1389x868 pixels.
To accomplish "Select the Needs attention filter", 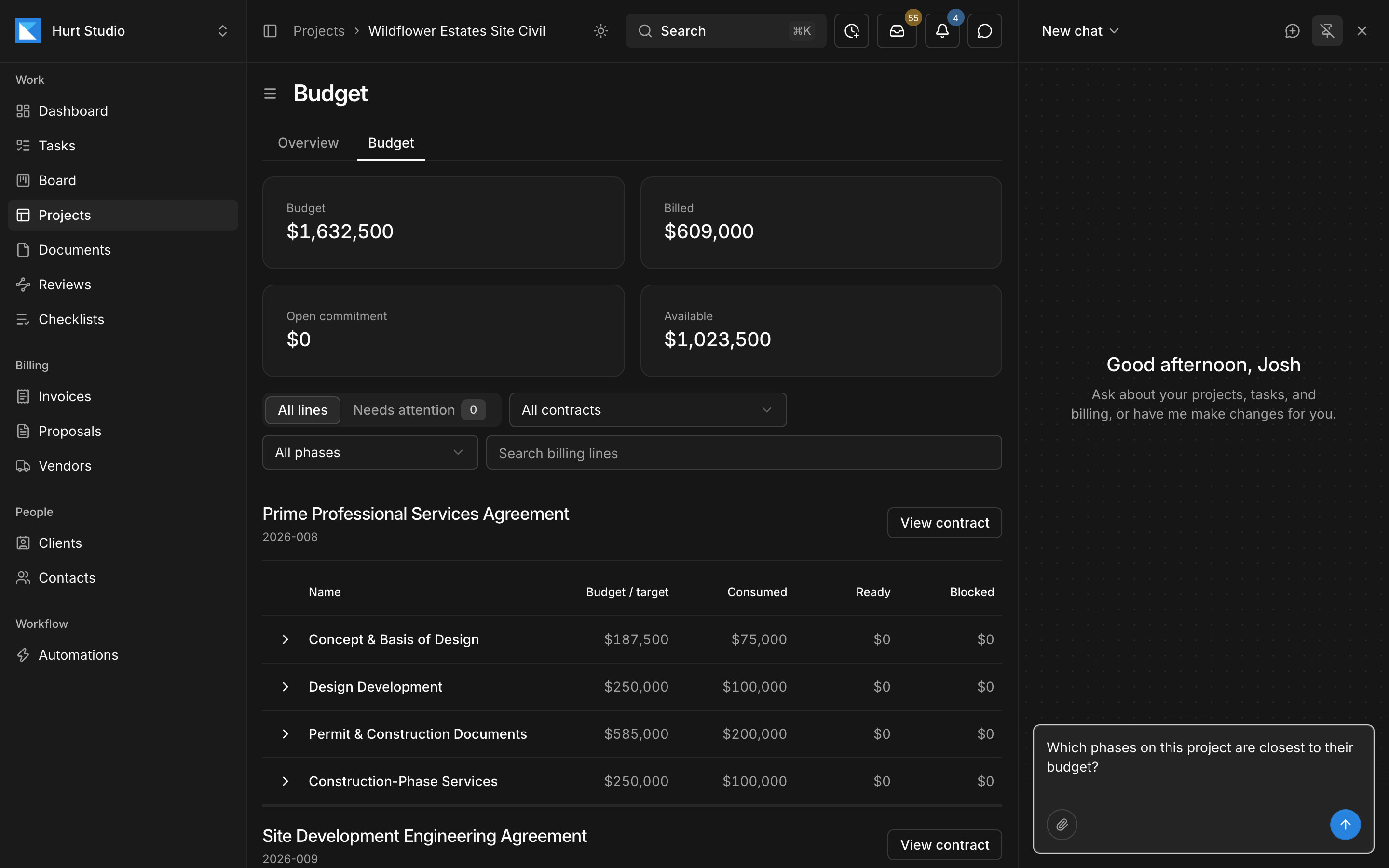I will [419, 410].
